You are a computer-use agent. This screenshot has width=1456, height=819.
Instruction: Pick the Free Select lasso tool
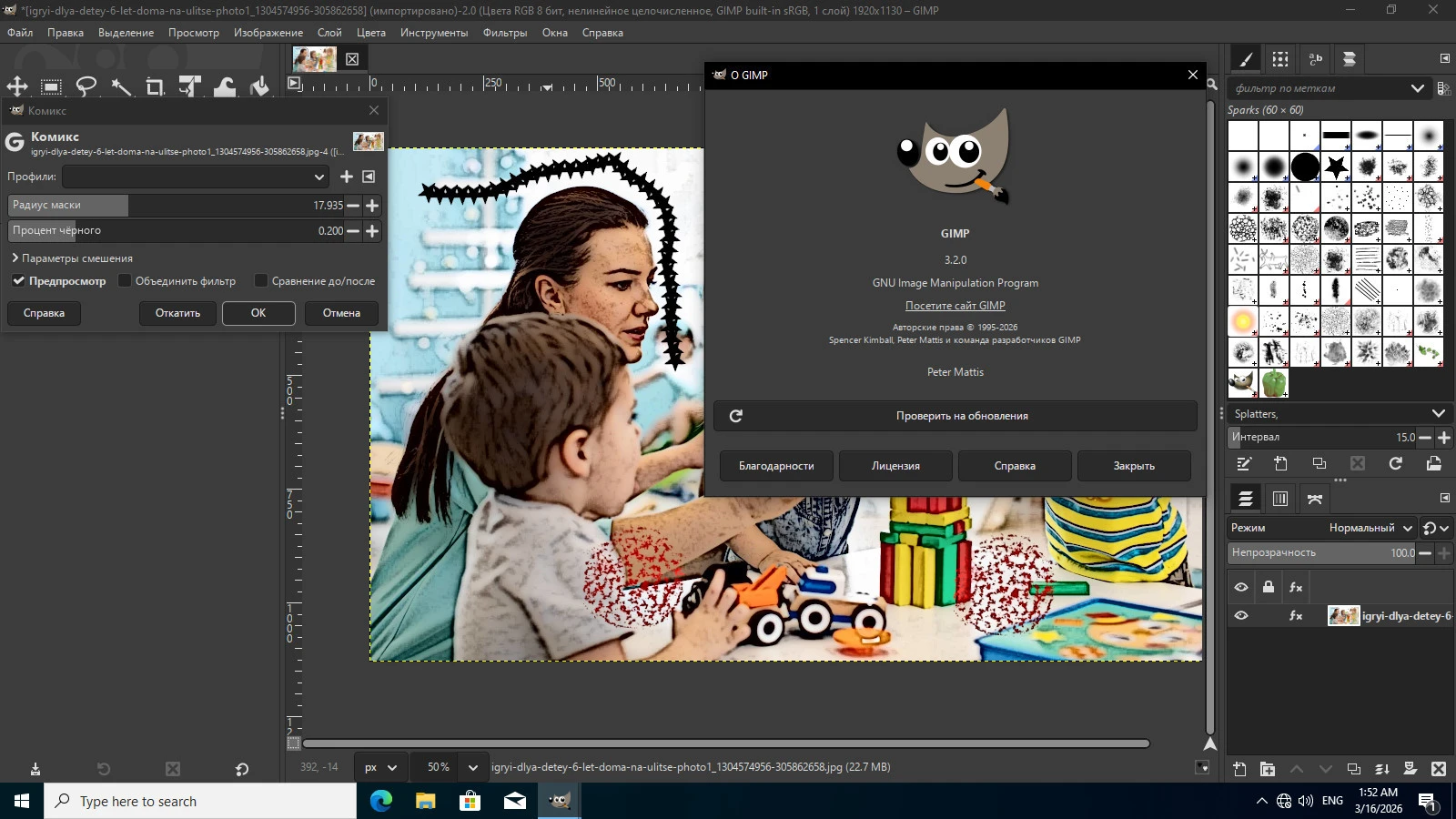(x=86, y=86)
